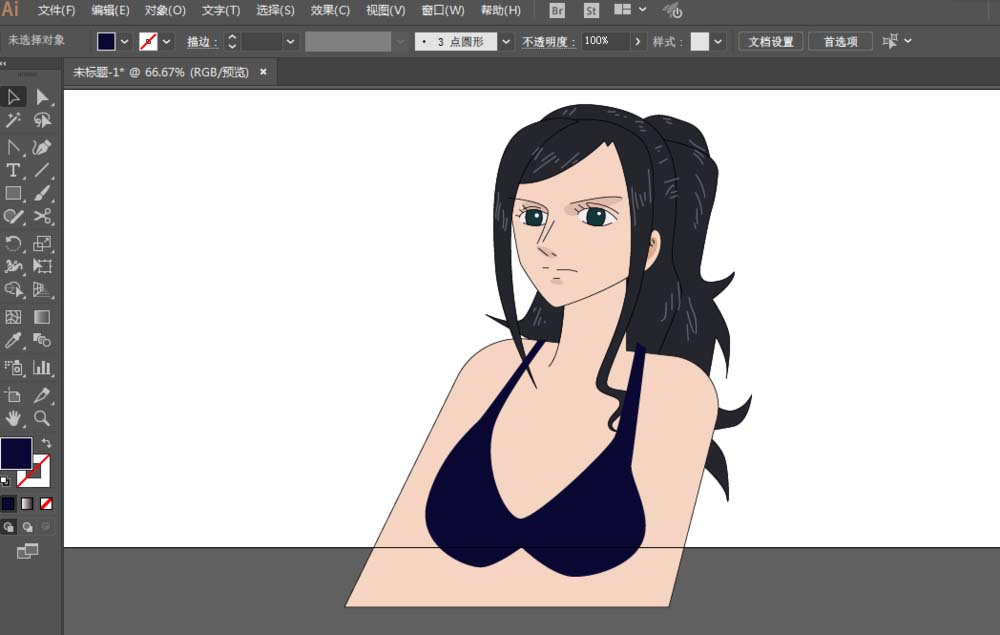
Task: Select the Paintbrush tool
Action: click(x=42, y=193)
